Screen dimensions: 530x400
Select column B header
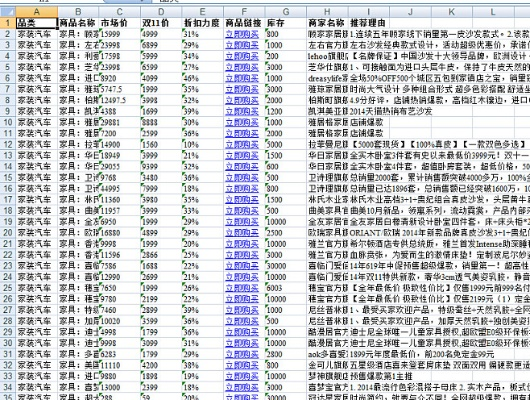pyautogui.click(x=78, y=12)
